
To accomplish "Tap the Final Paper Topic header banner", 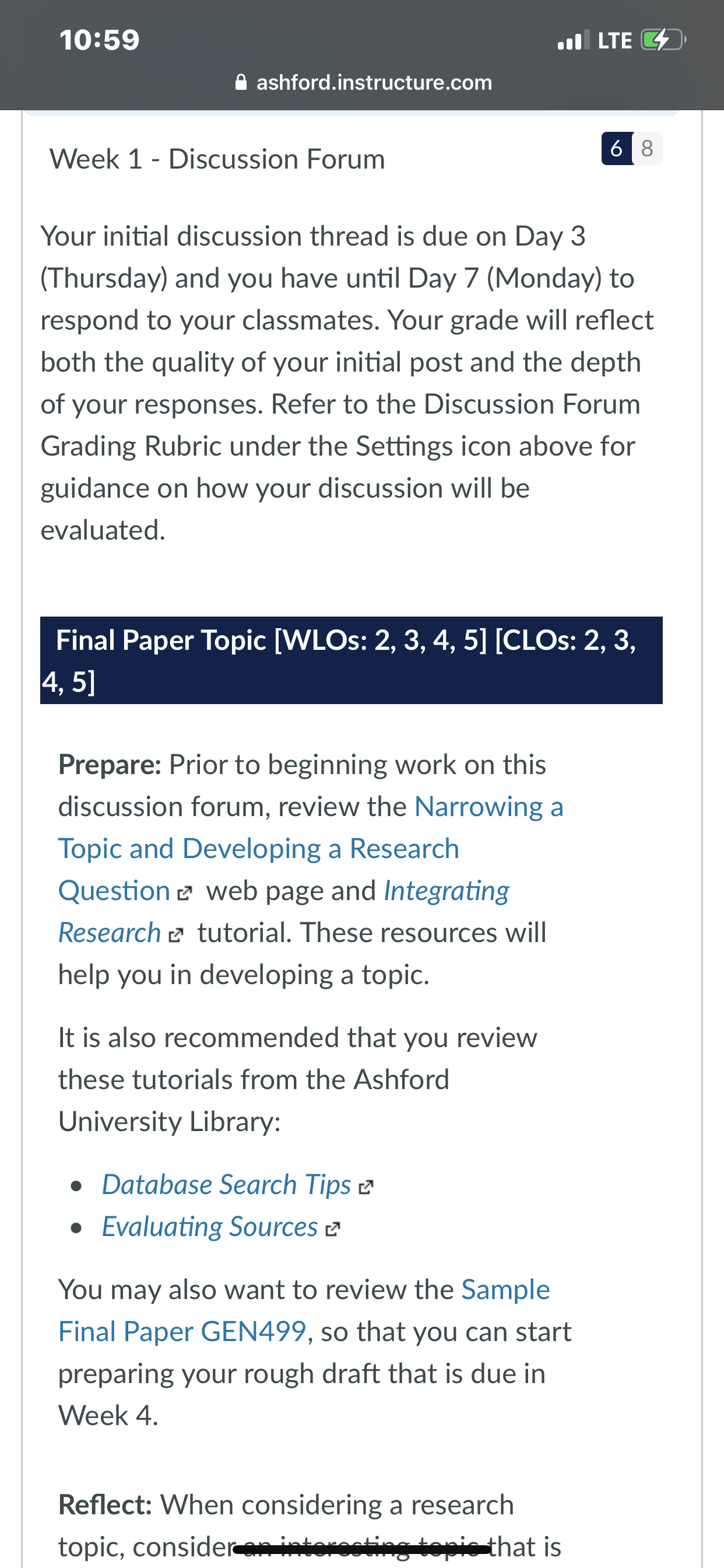I will 351,660.
